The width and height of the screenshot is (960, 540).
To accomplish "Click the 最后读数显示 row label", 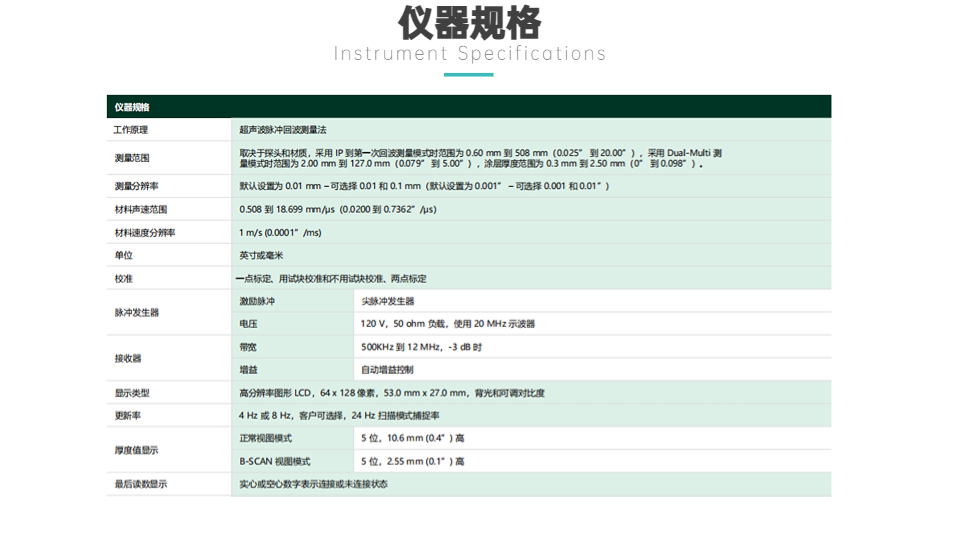I will click(x=140, y=484).
